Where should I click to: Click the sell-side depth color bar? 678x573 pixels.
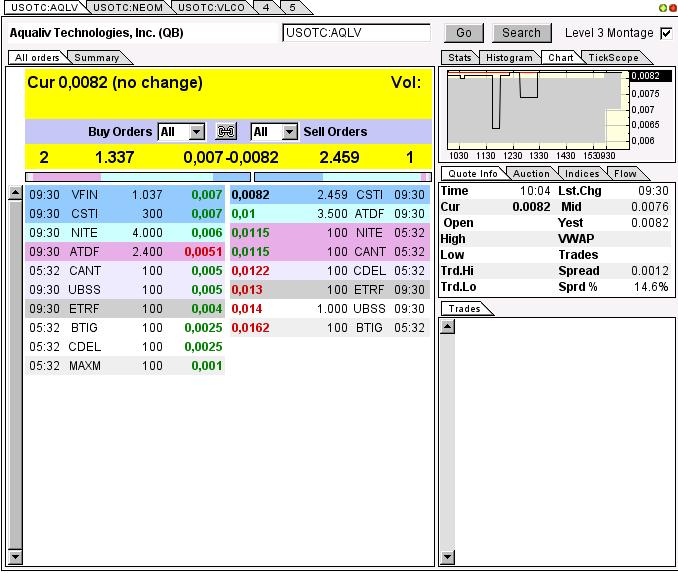343,177
